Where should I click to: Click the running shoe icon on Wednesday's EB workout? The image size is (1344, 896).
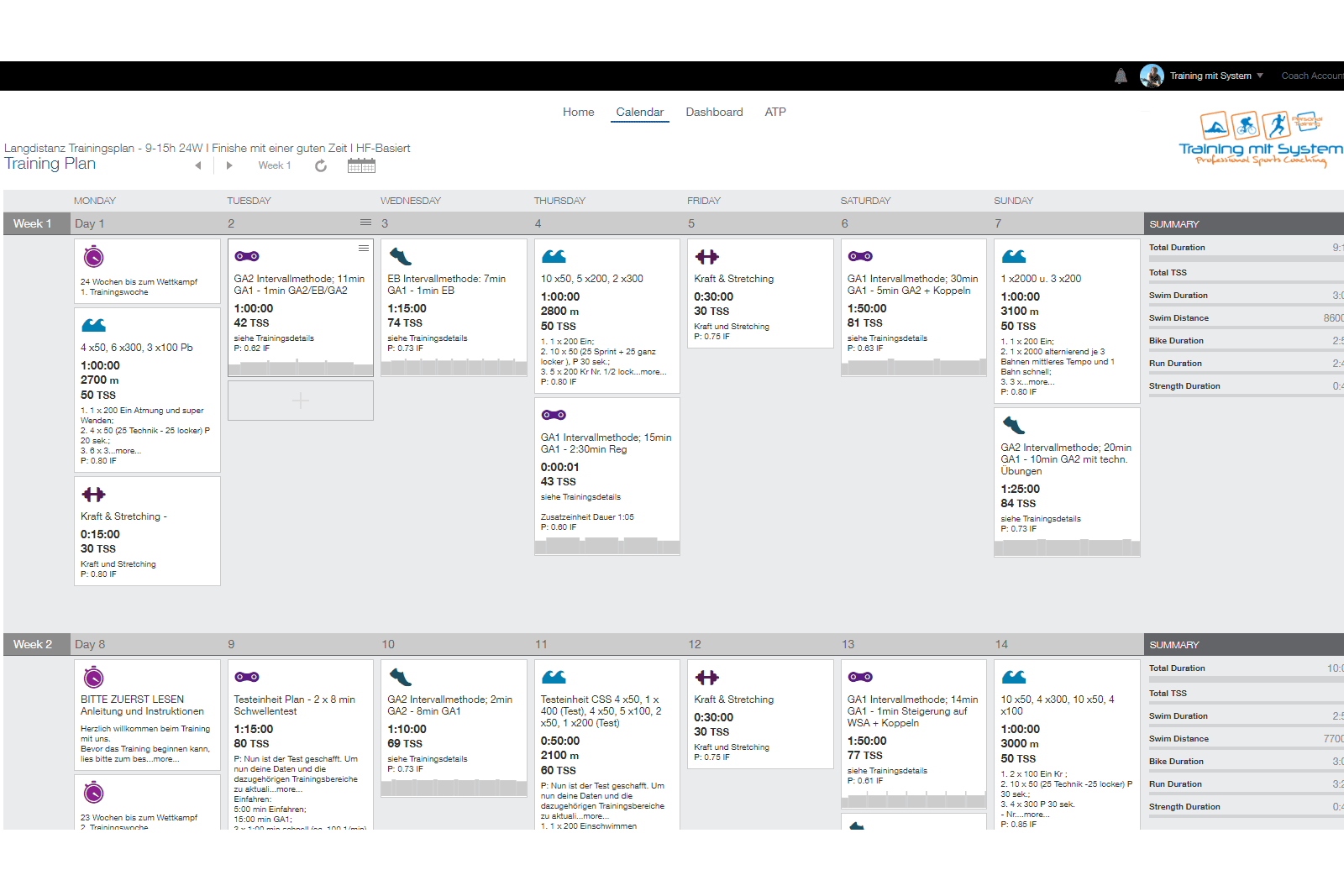(400, 257)
